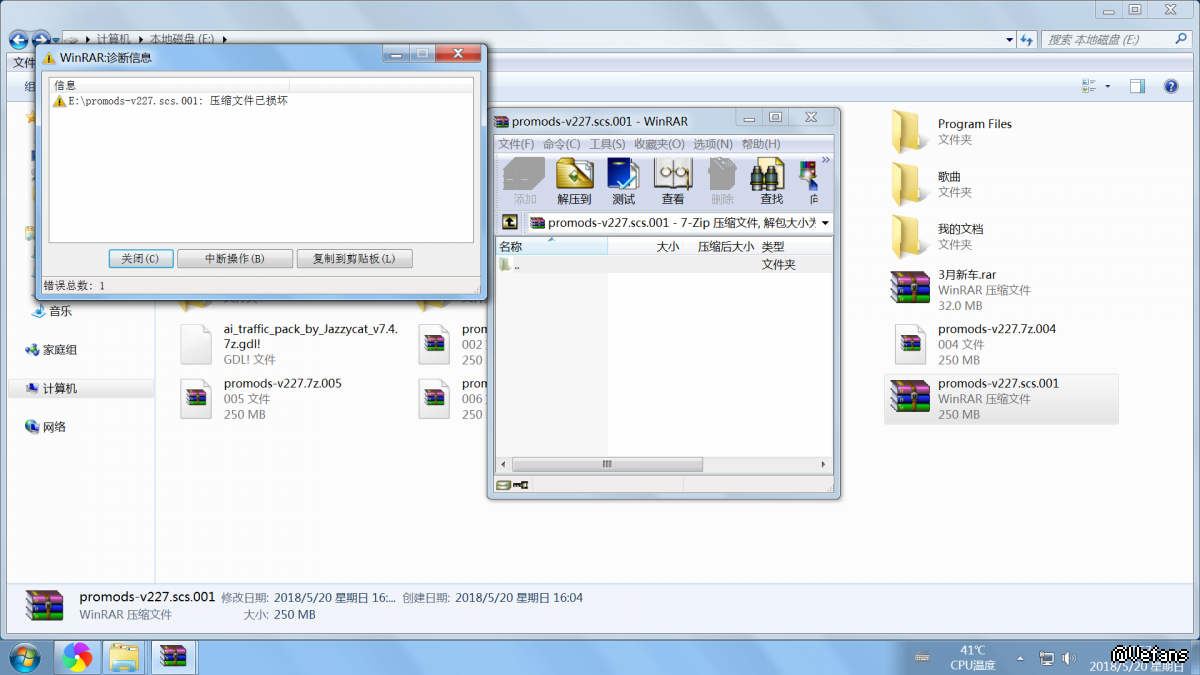This screenshot has height=675, width=1200.
Task: Click 计算机 in the address breadcrumb
Action: [113, 40]
